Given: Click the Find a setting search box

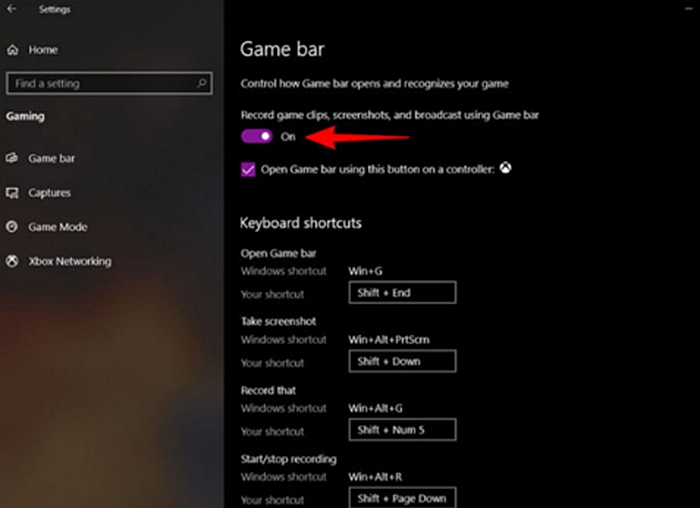Looking at the screenshot, I should tap(109, 83).
